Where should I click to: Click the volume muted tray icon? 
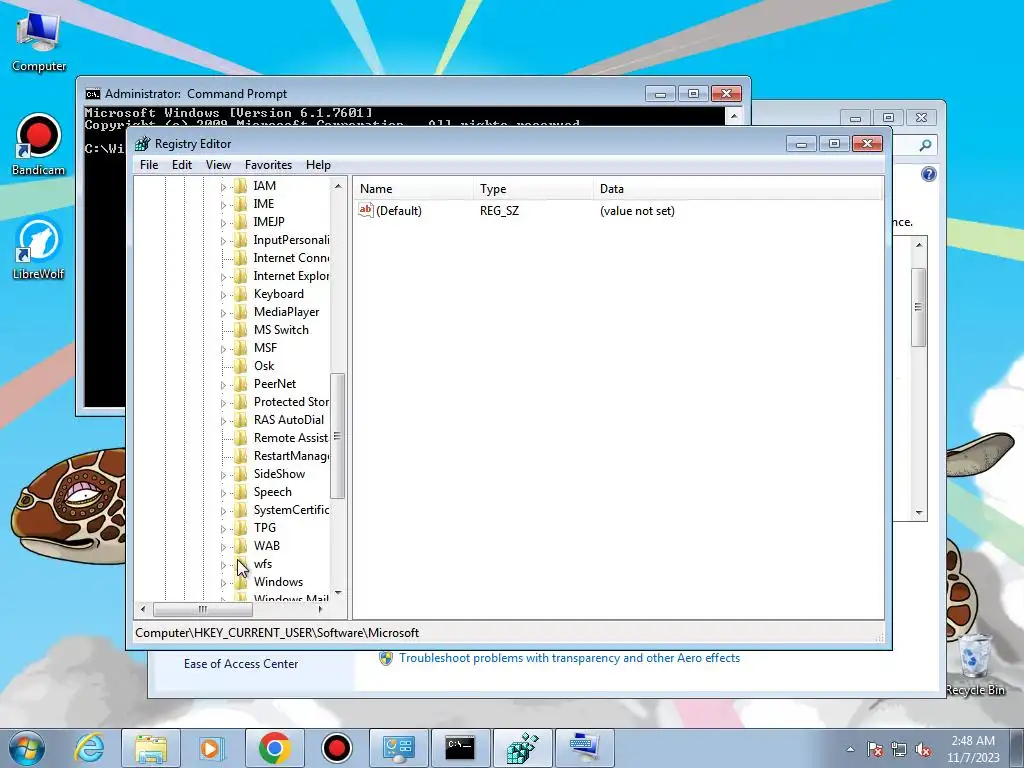[923, 750]
